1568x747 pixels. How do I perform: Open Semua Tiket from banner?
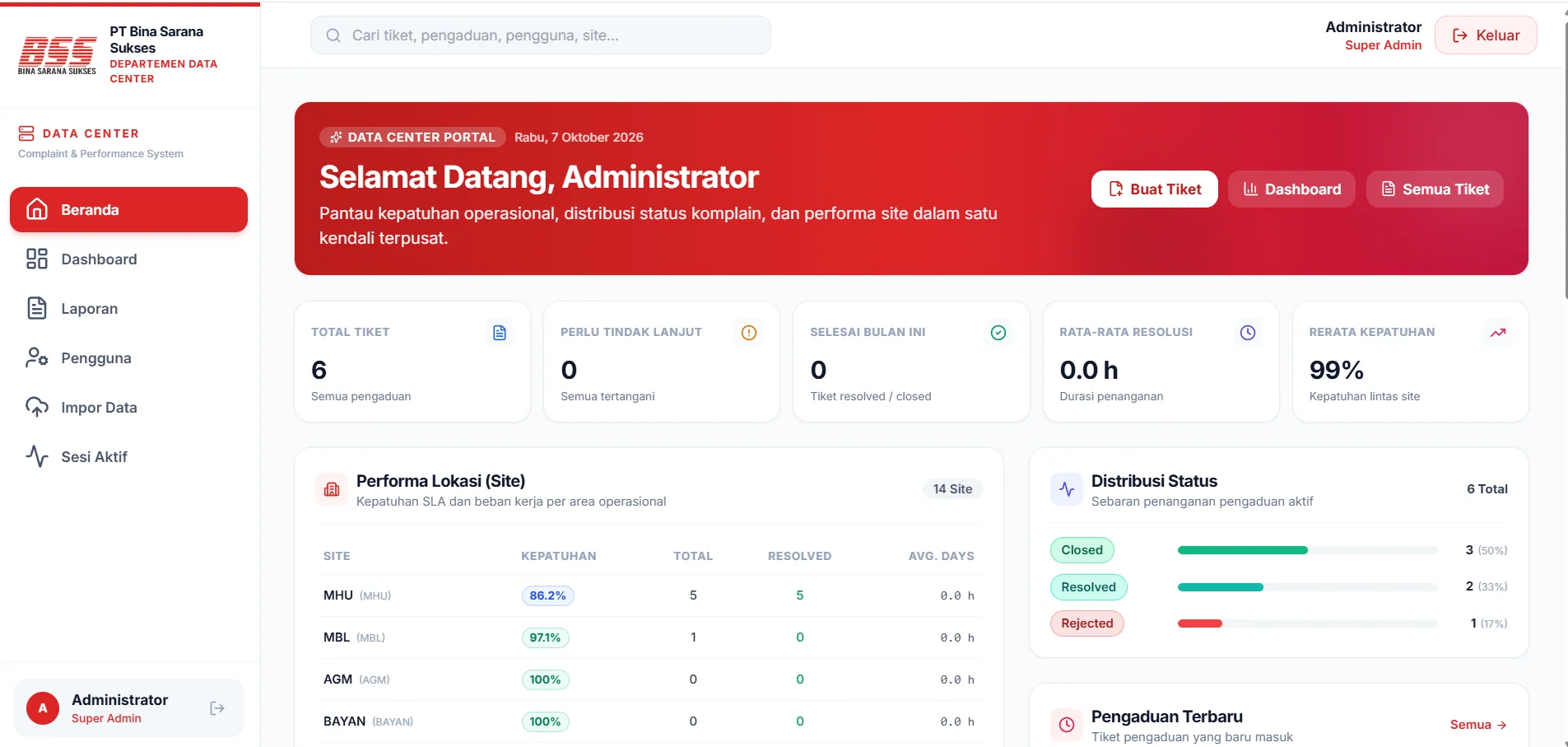pyautogui.click(x=1435, y=189)
